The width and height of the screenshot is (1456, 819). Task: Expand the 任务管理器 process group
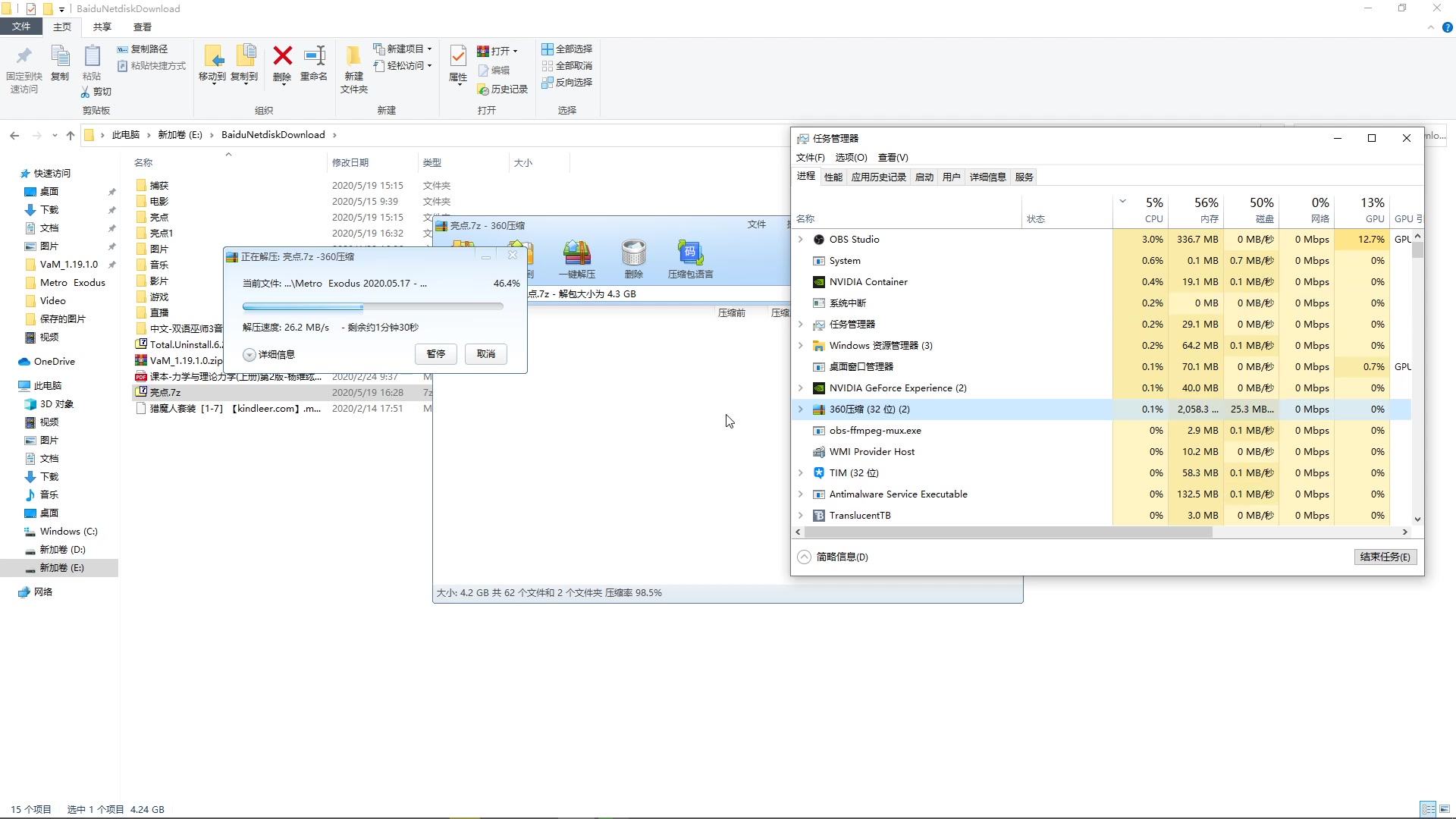(800, 325)
